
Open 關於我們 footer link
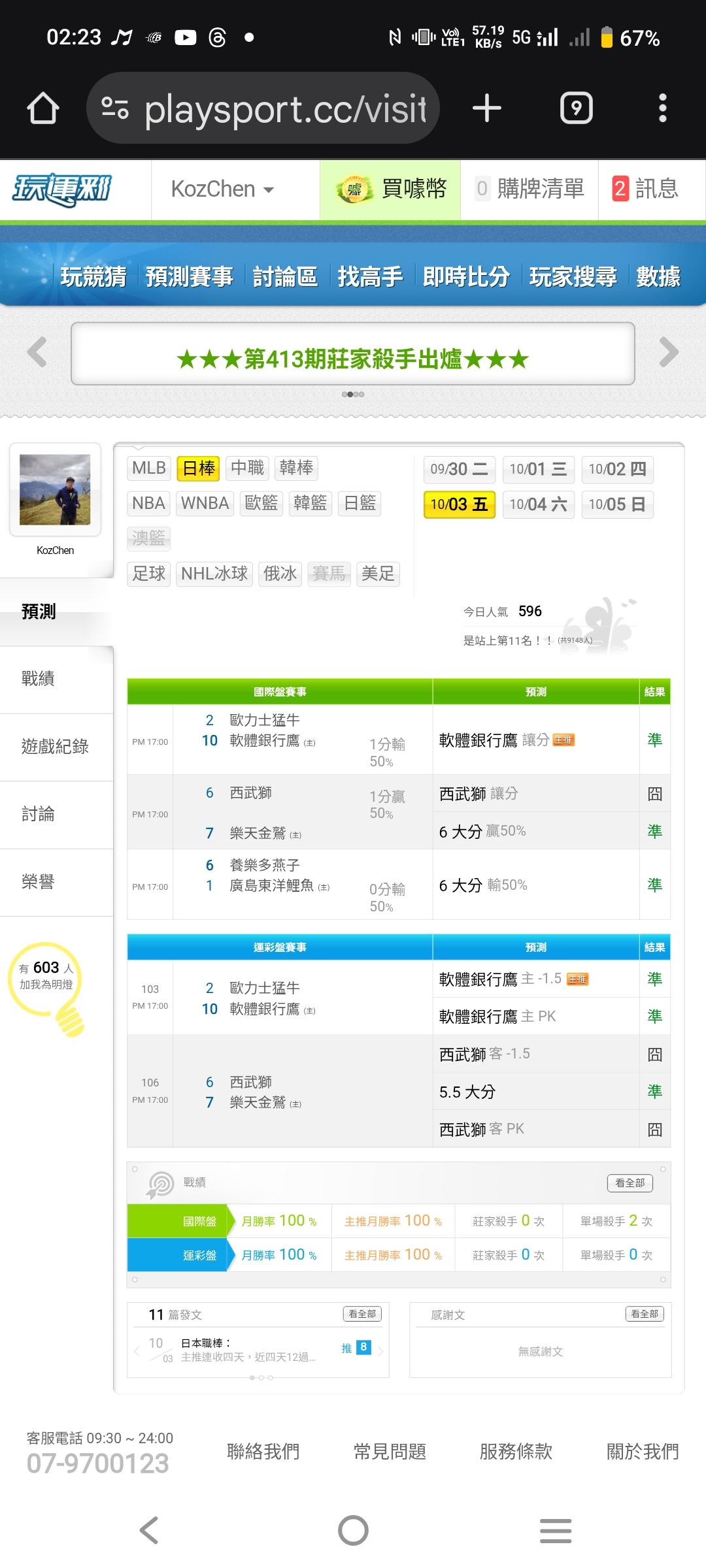click(x=643, y=1452)
